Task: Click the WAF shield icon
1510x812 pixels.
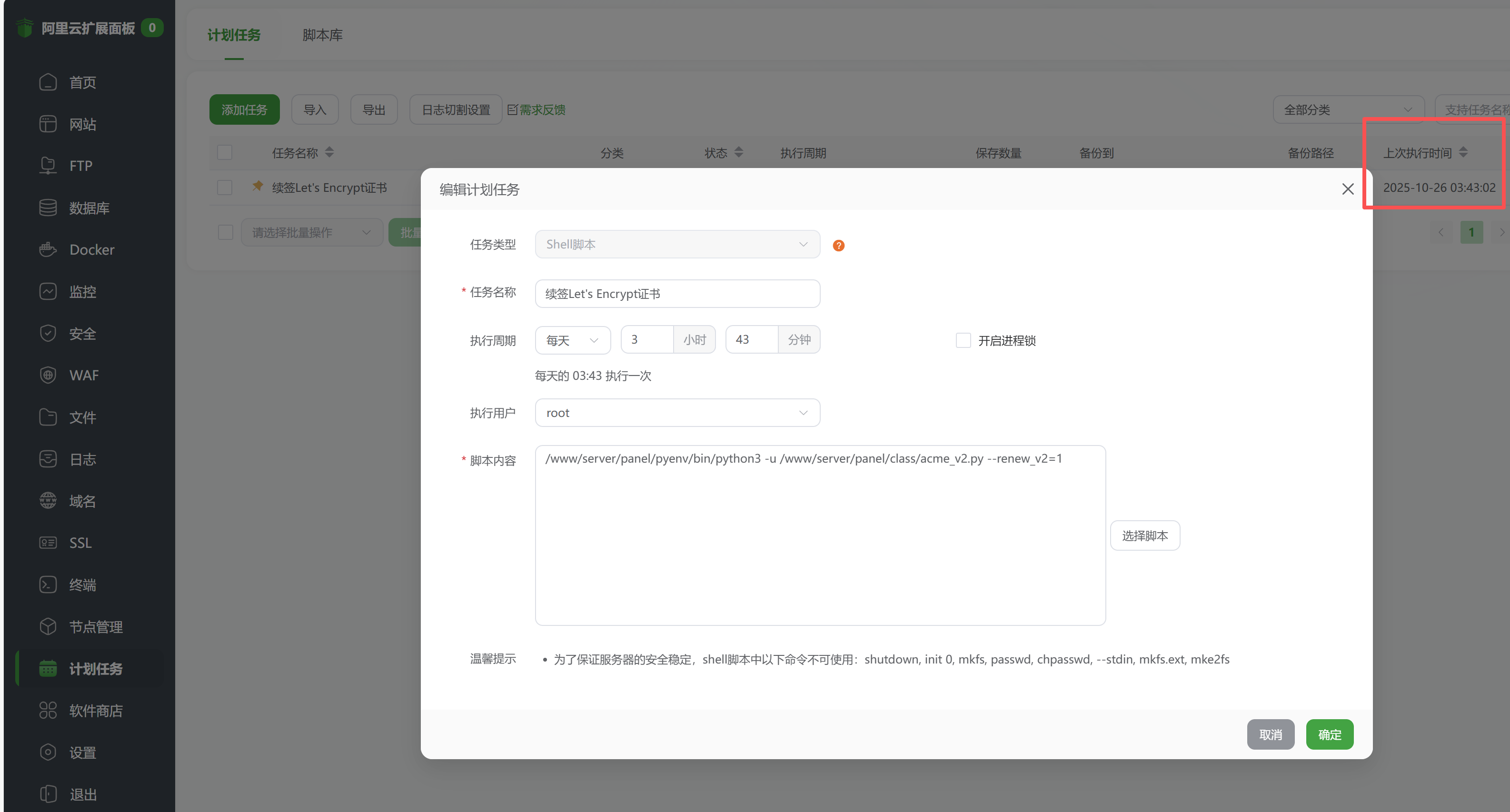Action: click(48, 375)
